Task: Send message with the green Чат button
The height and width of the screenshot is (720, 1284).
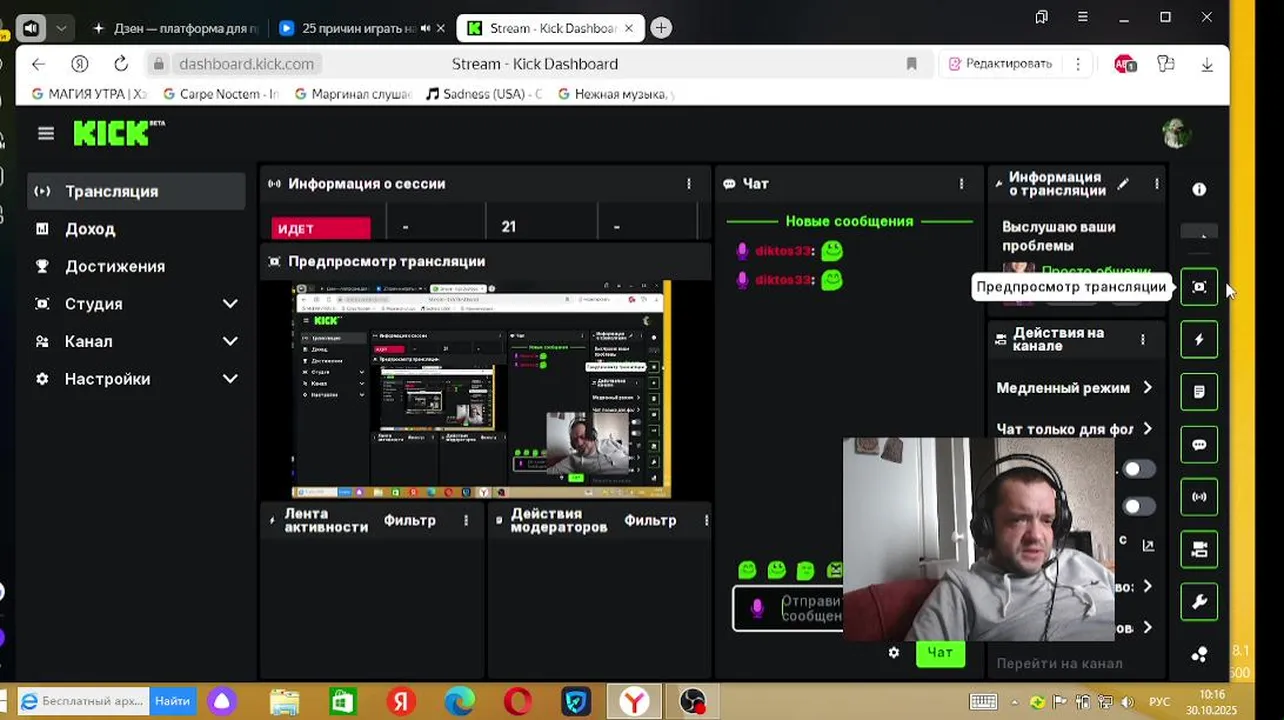Action: tap(940, 652)
